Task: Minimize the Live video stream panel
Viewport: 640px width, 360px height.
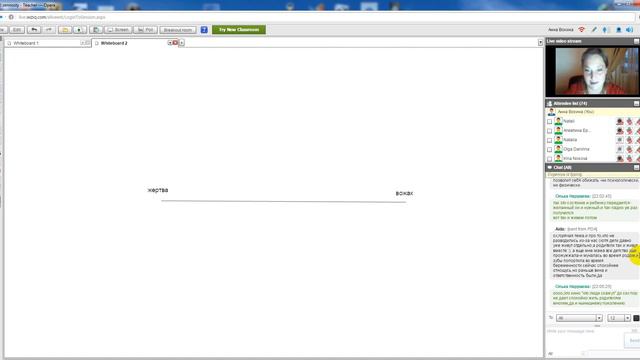Action: pyautogui.click(x=636, y=42)
